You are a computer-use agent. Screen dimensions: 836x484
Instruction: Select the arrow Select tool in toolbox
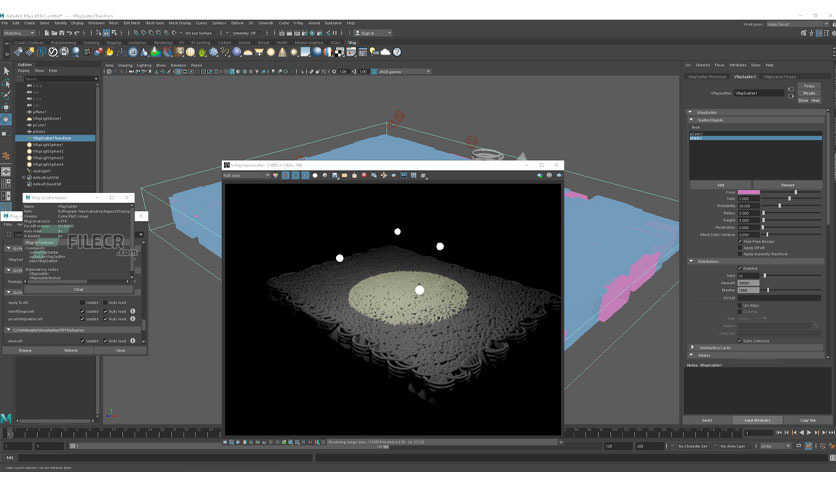pyautogui.click(x=6, y=71)
